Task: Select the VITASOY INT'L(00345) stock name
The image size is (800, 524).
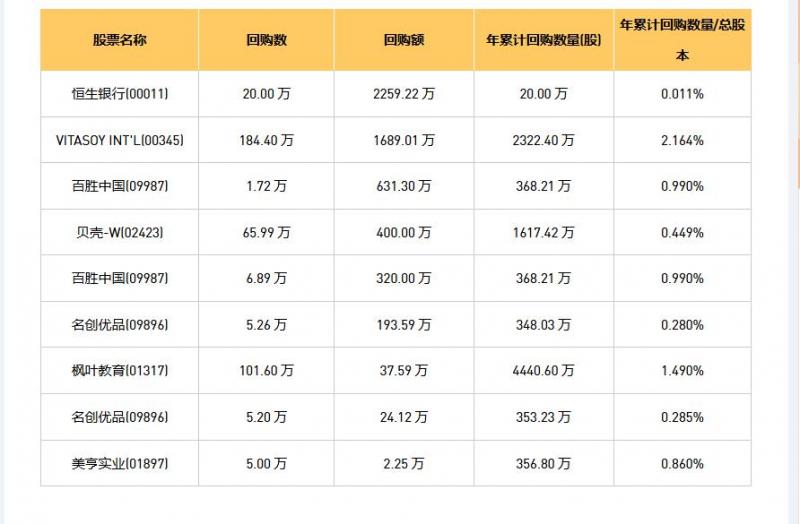Action: pyautogui.click(x=119, y=140)
